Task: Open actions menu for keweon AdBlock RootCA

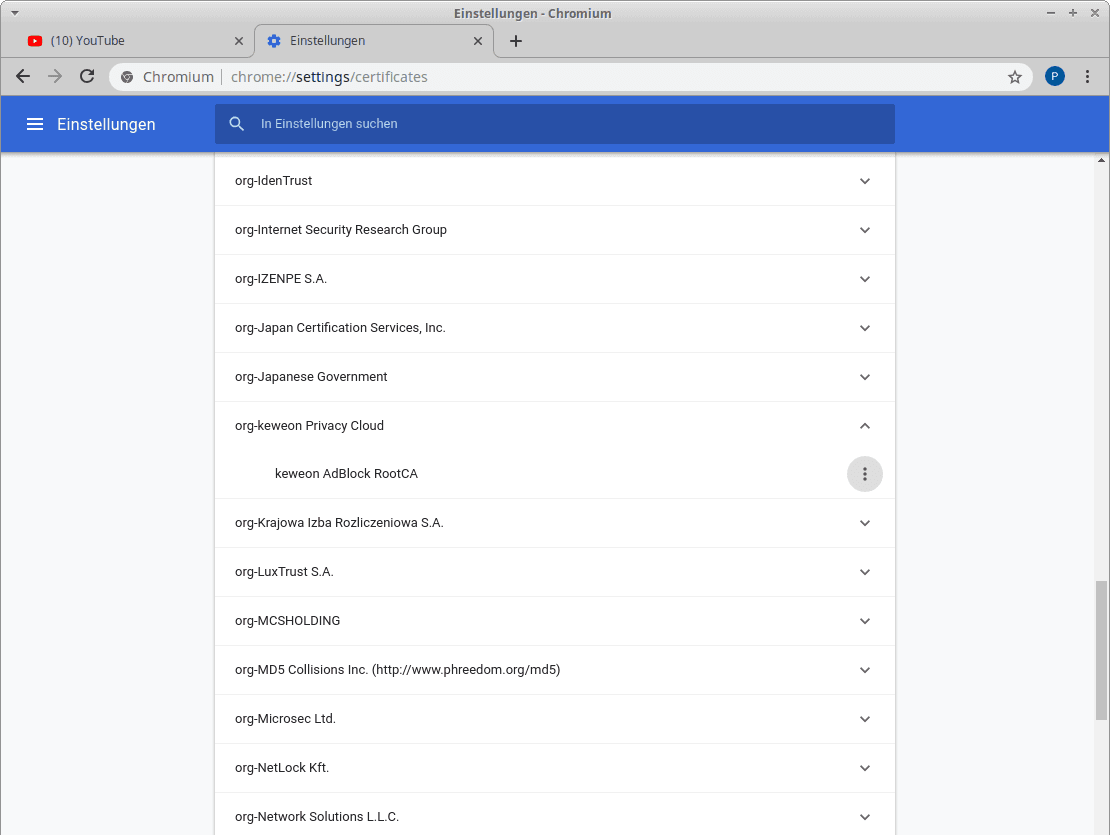Action: click(864, 474)
